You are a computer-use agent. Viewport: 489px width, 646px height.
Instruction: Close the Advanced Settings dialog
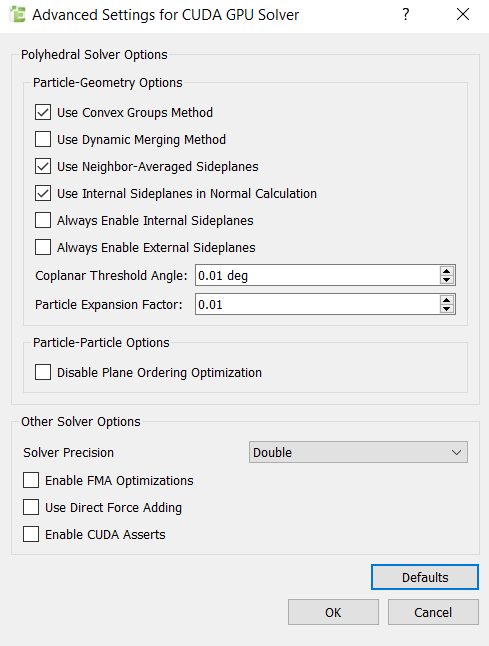pyautogui.click(x=463, y=14)
